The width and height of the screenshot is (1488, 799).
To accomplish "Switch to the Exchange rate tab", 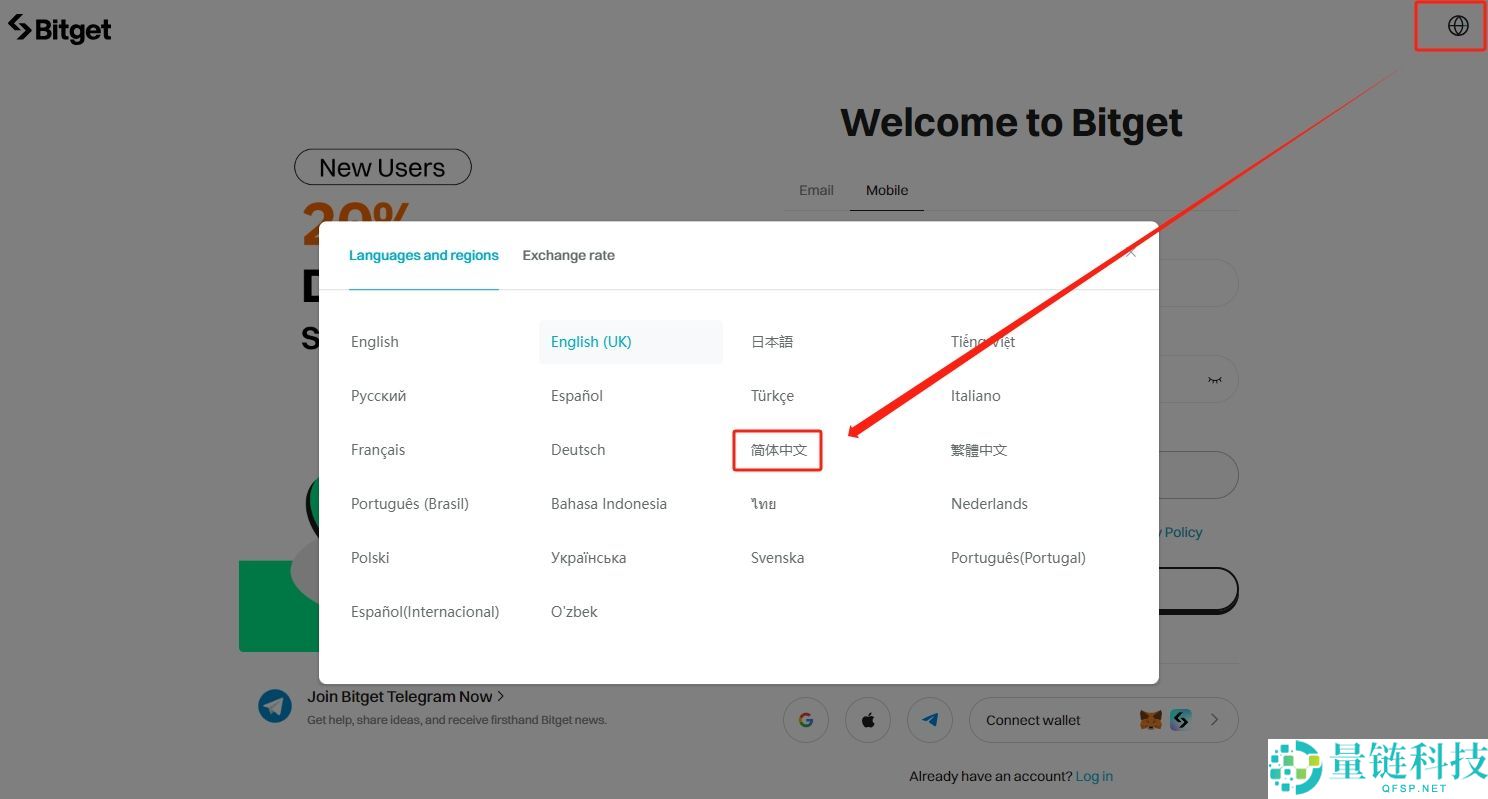I will point(568,255).
